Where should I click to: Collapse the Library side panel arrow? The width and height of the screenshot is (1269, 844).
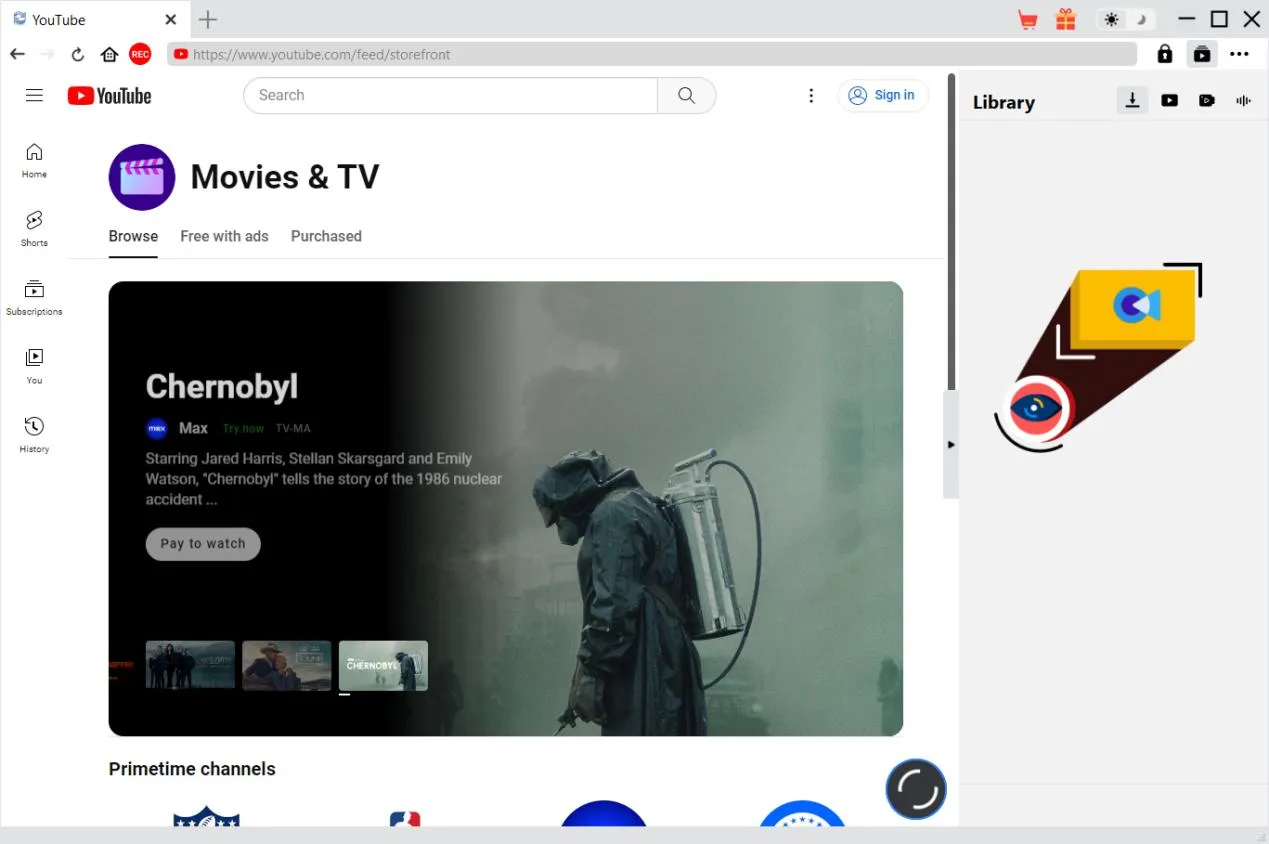coord(950,444)
